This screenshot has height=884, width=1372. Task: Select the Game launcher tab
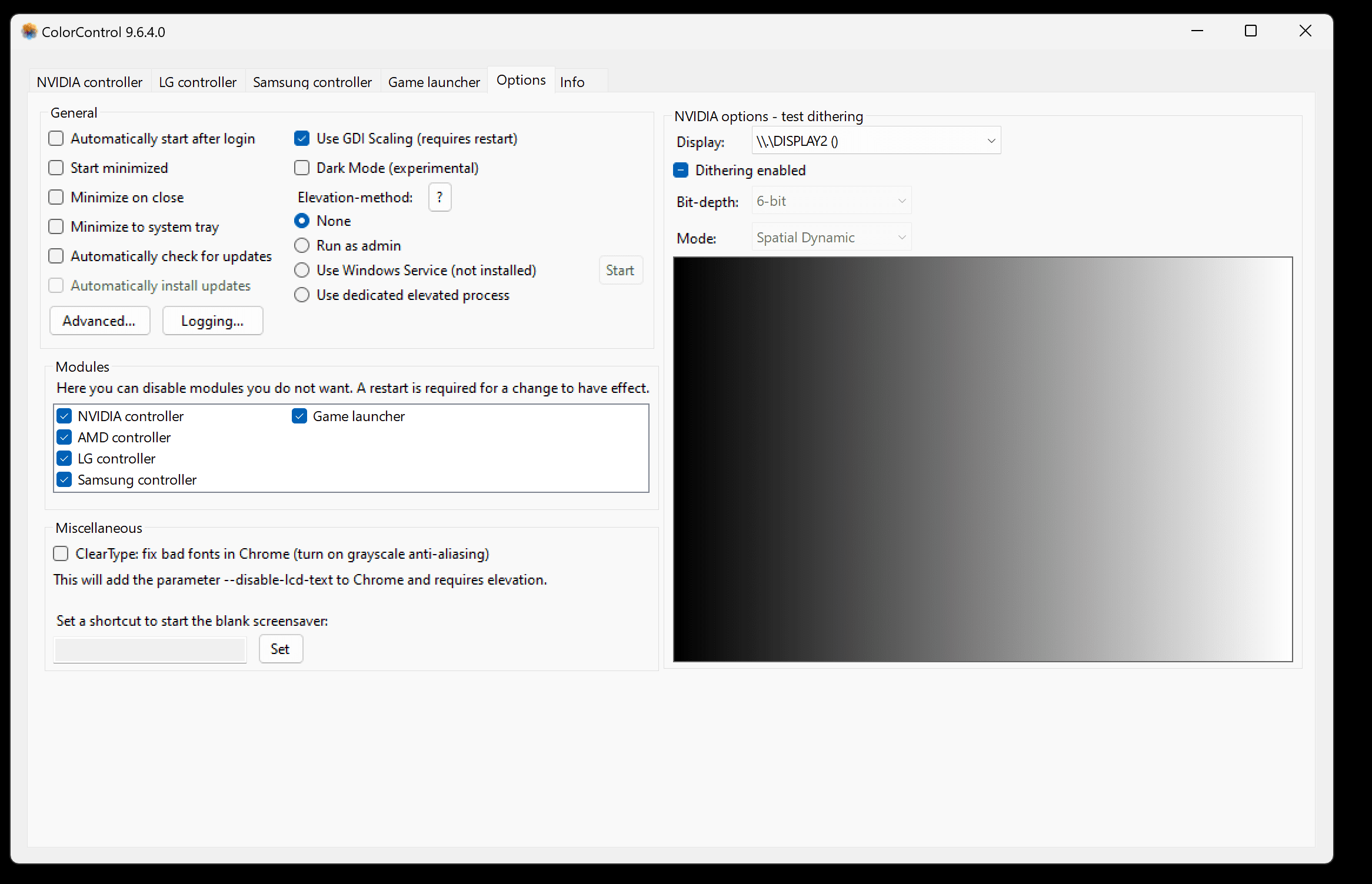(x=434, y=82)
